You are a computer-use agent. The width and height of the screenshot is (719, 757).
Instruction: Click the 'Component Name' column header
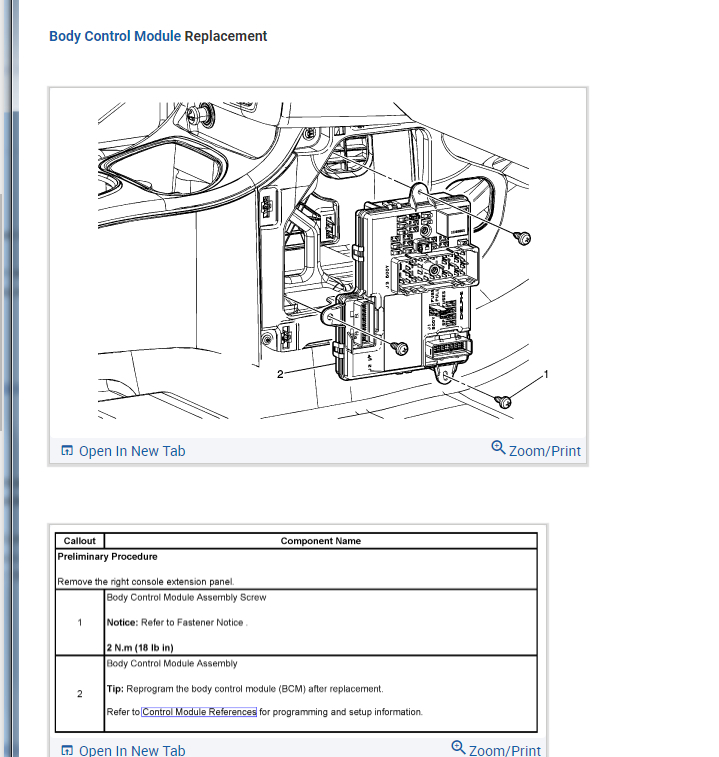pos(321,541)
